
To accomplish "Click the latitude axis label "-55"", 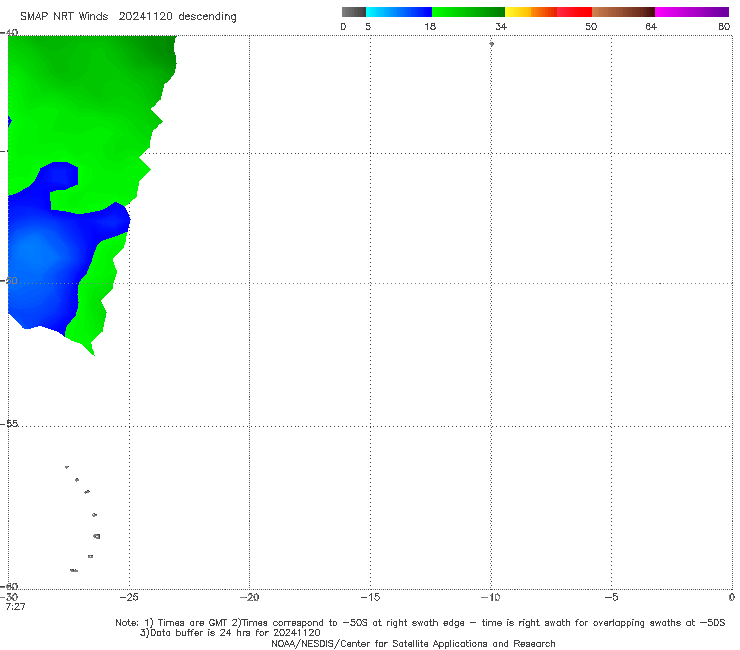I will [x=9, y=424].
